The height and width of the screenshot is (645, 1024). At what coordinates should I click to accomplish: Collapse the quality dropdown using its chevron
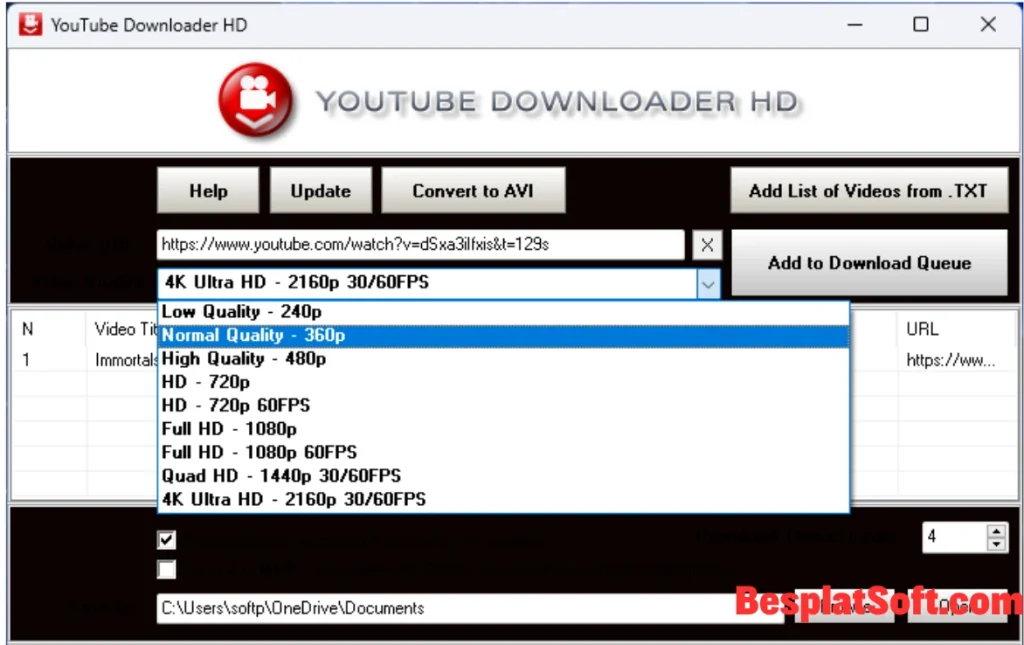709,284
